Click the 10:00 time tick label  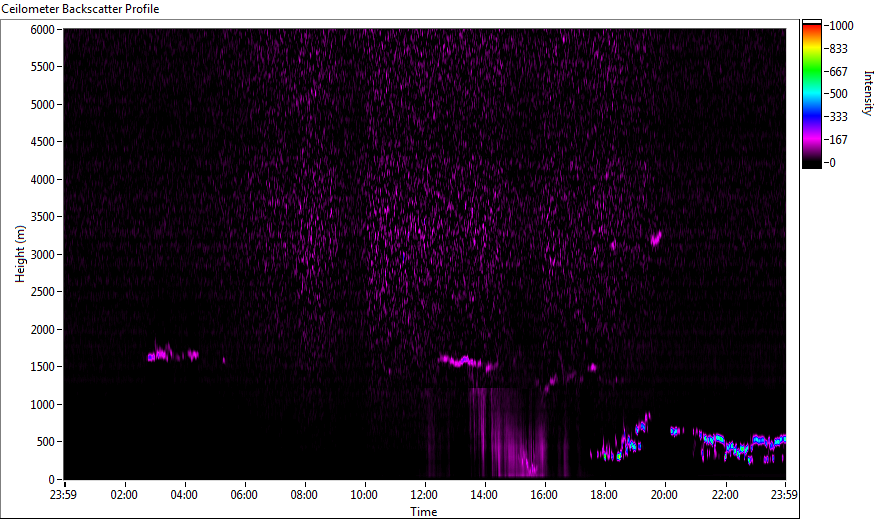[x=364, y=495]
